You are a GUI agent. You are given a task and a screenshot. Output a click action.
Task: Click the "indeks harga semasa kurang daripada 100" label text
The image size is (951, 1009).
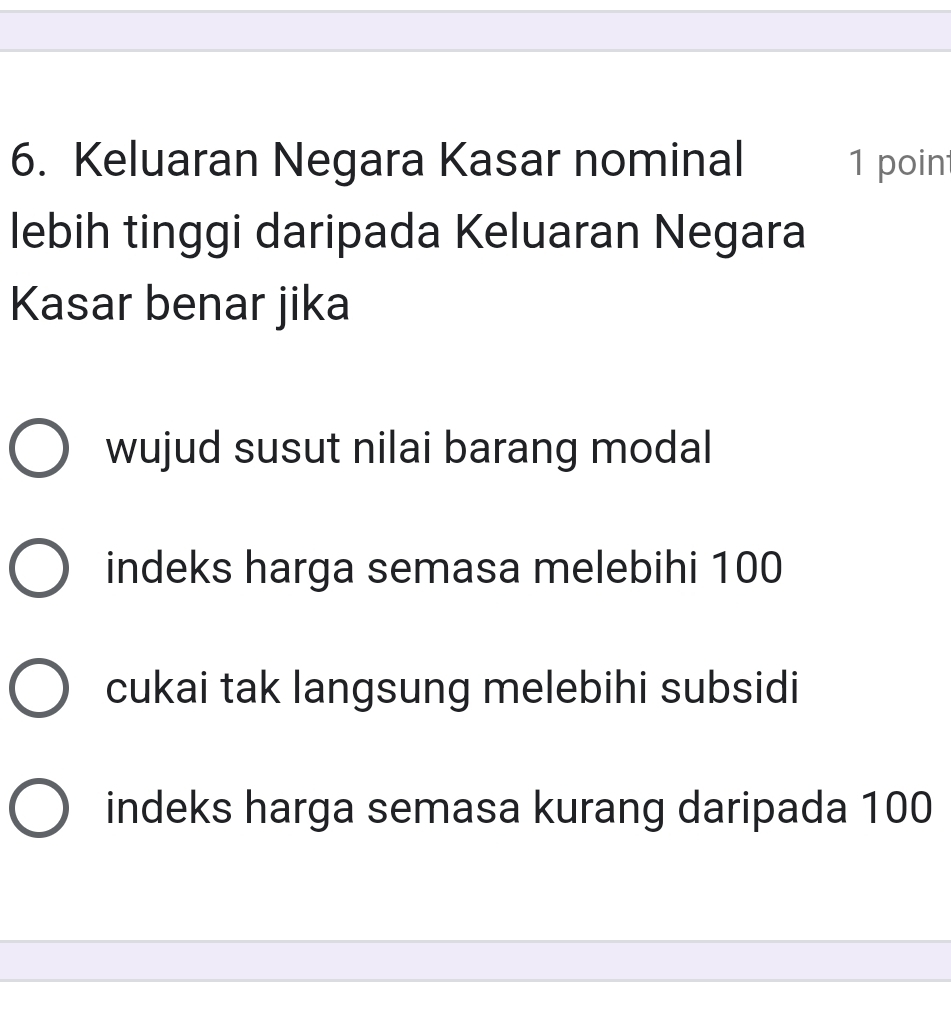[519, 807]
